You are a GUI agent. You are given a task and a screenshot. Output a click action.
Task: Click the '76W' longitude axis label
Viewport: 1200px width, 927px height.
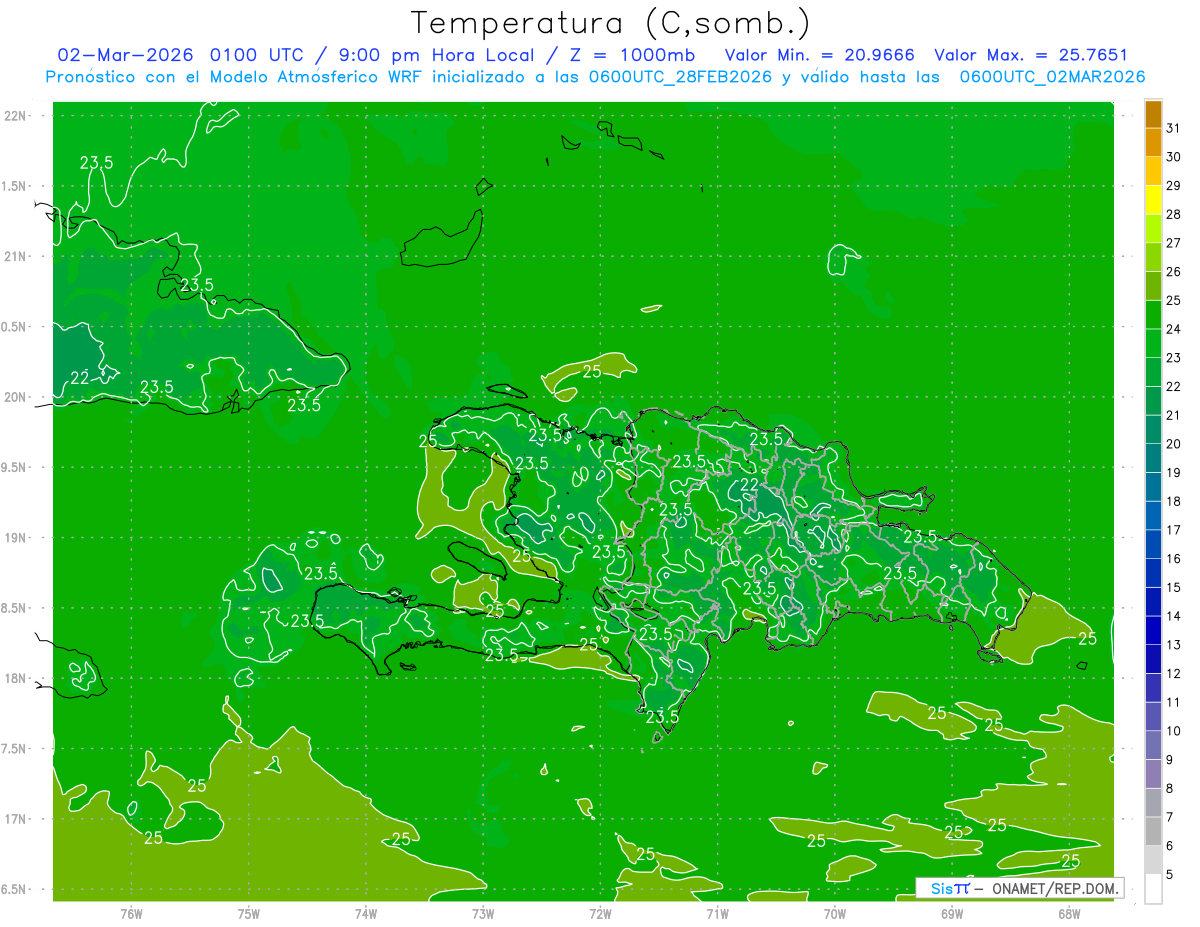point(131,914)
